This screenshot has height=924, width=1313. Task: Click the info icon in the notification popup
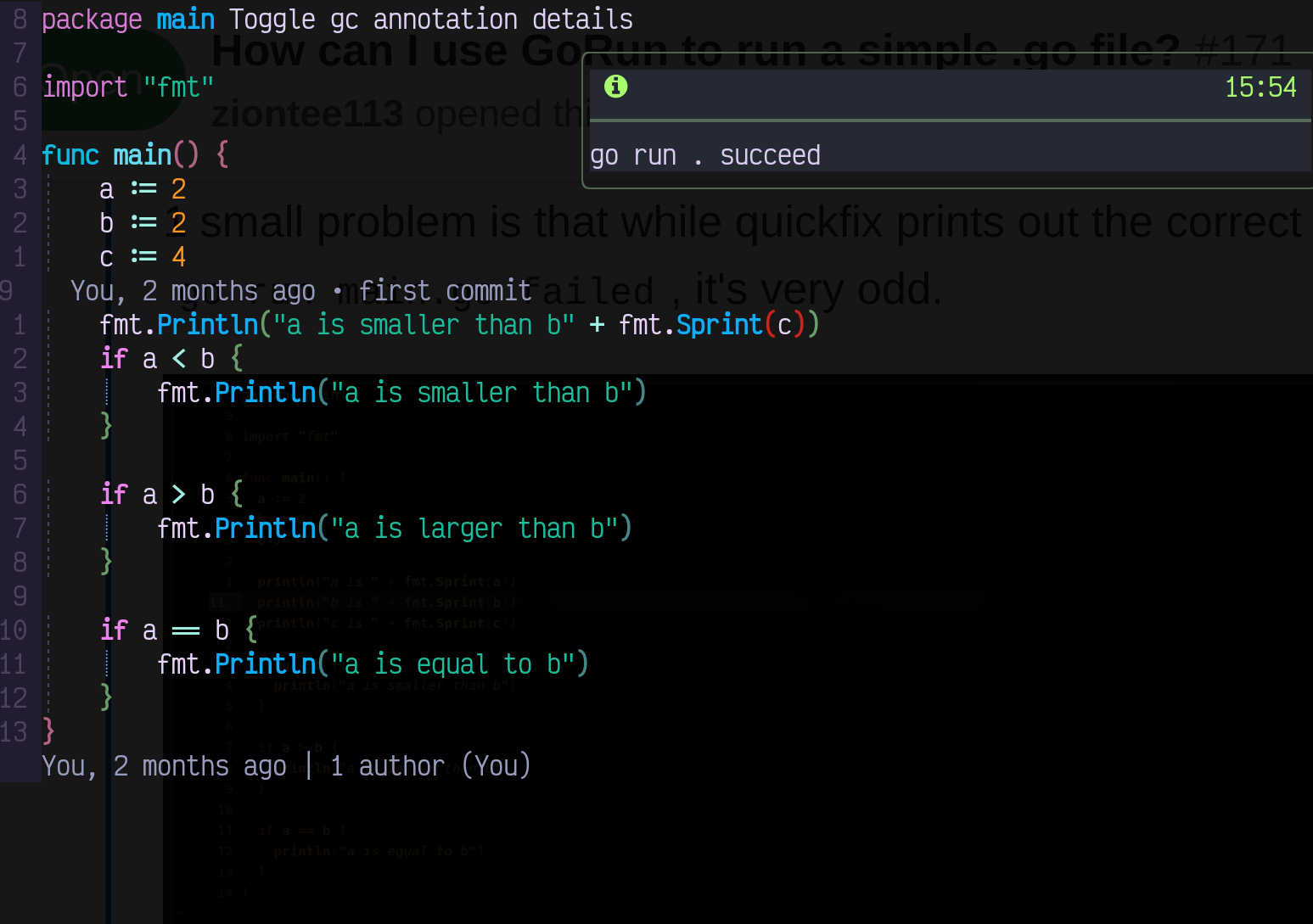click(615, 86)
